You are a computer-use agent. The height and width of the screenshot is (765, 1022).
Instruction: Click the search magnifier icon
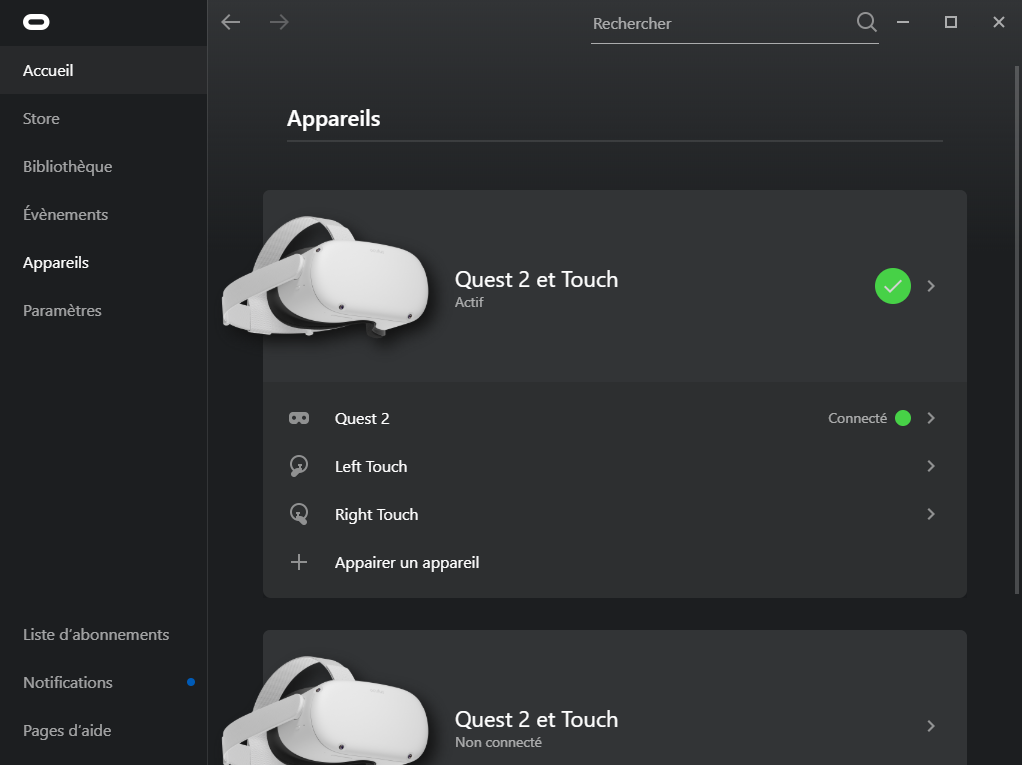866,22
